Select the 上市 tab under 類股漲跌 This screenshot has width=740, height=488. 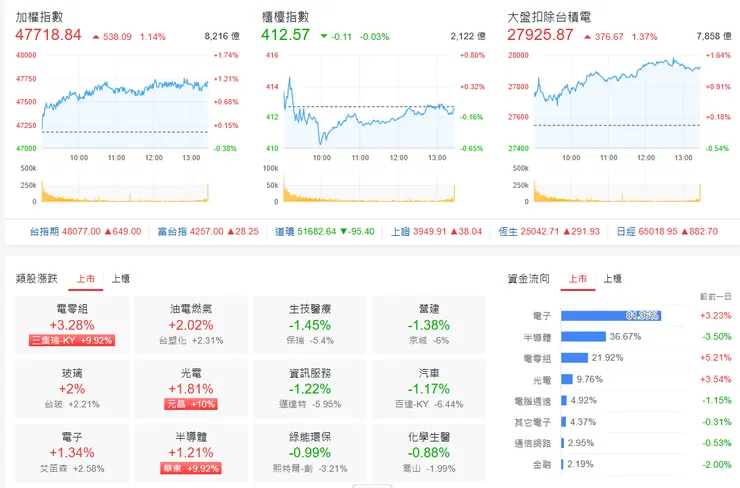(x=86, y=279)
